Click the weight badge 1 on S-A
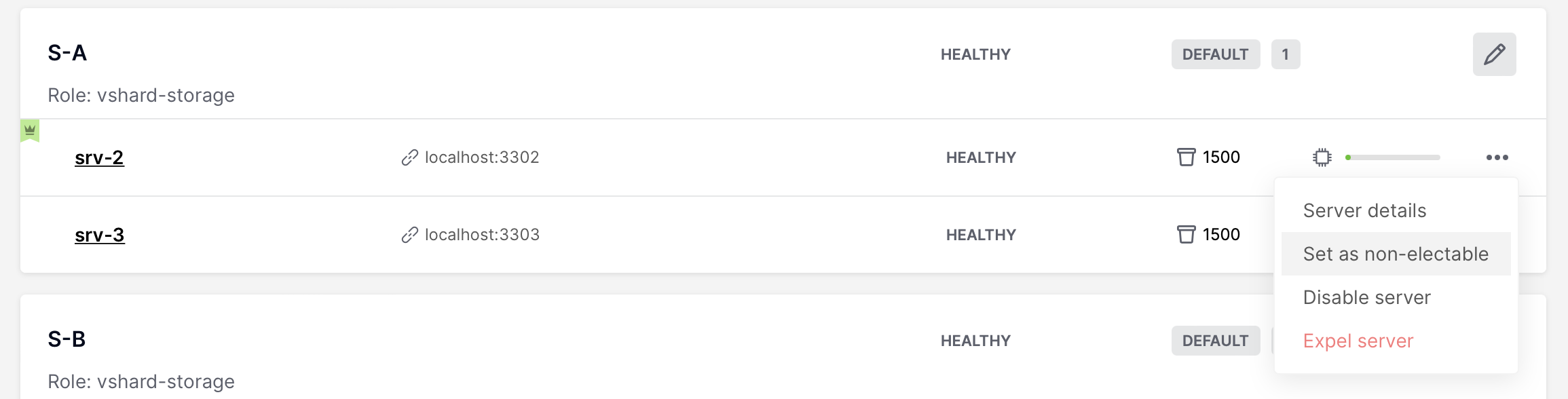This screenshot has height=399, width=1568. tap(1286, 54)
